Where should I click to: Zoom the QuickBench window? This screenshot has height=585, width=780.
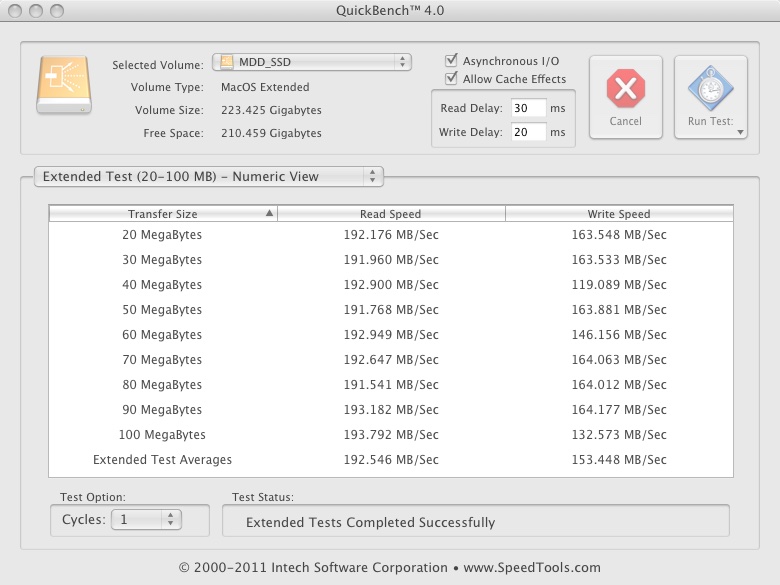(x=57, y=11)
